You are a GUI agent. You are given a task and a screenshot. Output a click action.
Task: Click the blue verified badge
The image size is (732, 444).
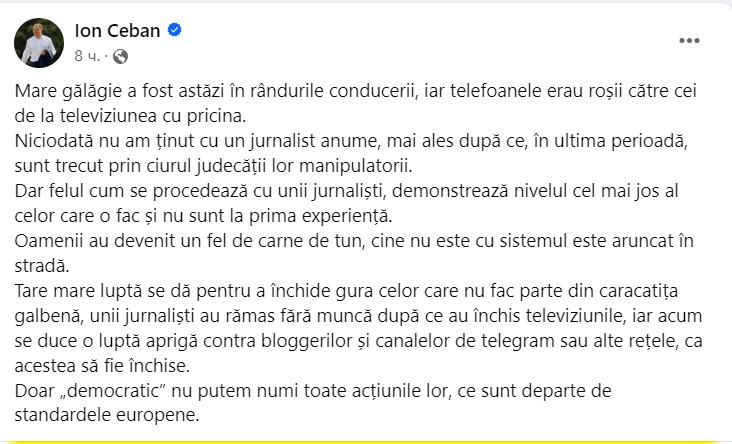tap(175, 30)
